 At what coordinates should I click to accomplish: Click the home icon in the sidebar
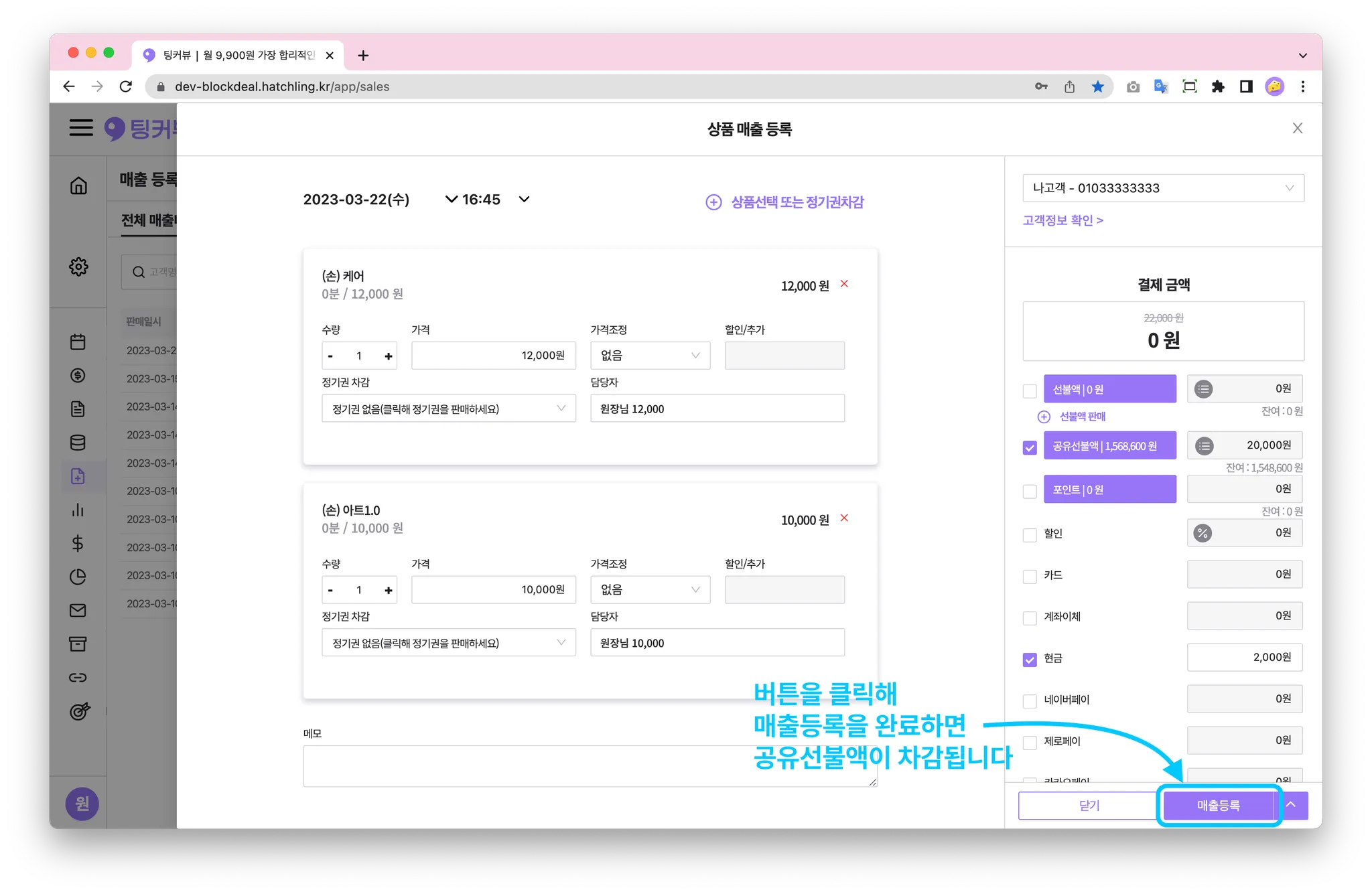coord(78,185)
